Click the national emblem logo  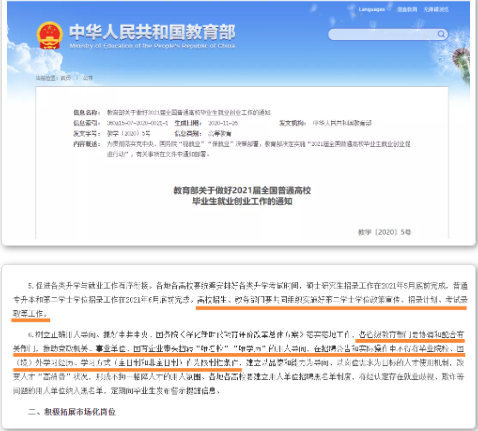[x=50, y=36]
